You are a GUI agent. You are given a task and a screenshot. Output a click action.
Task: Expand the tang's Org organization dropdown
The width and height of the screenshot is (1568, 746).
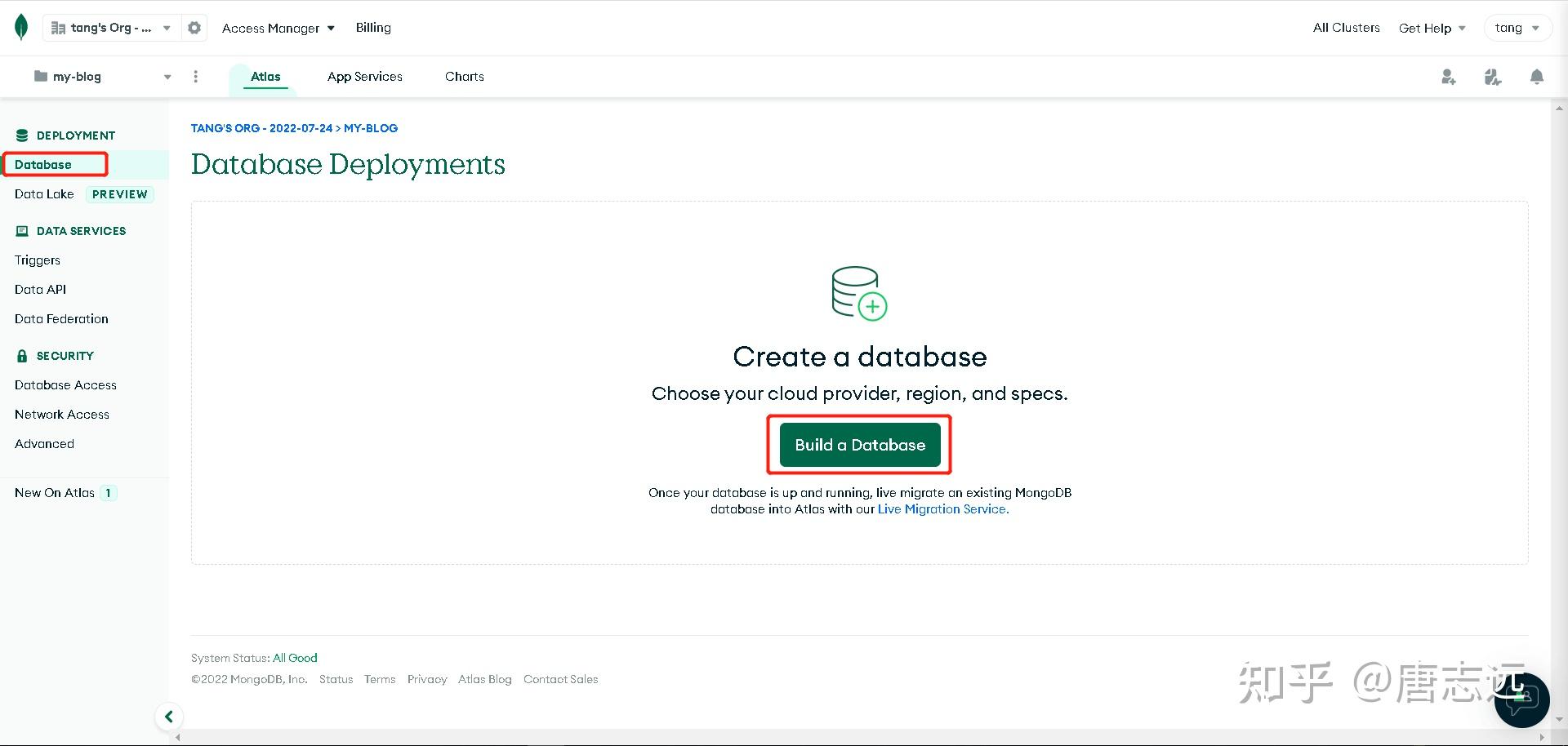pyautogui.click(x=111, y=28)
